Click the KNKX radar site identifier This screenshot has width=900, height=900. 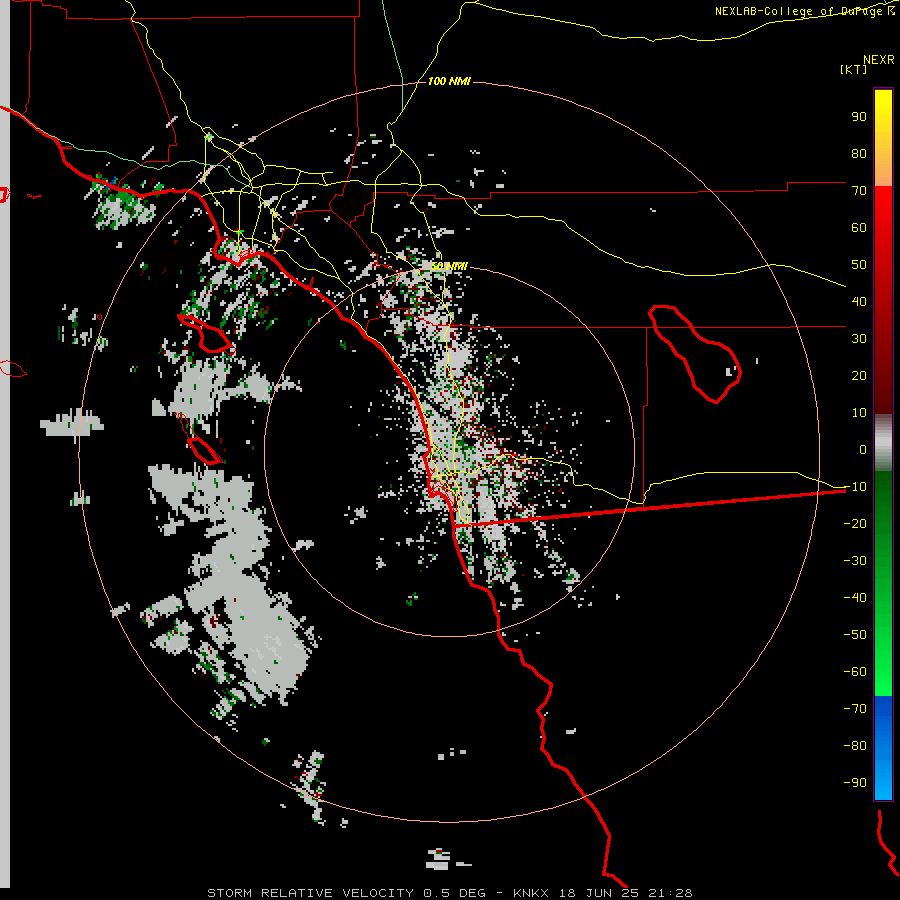pos(530,893)
